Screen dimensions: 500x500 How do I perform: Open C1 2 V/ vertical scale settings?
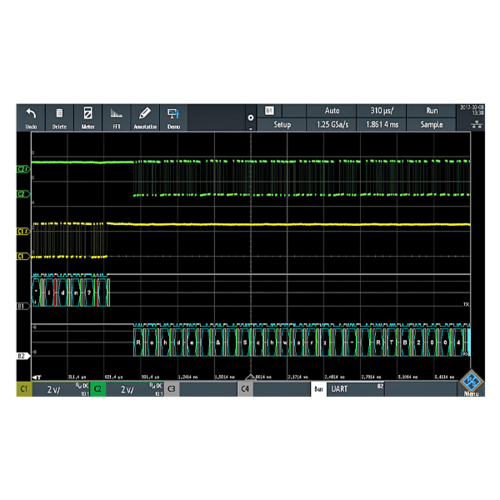[61, 389]
